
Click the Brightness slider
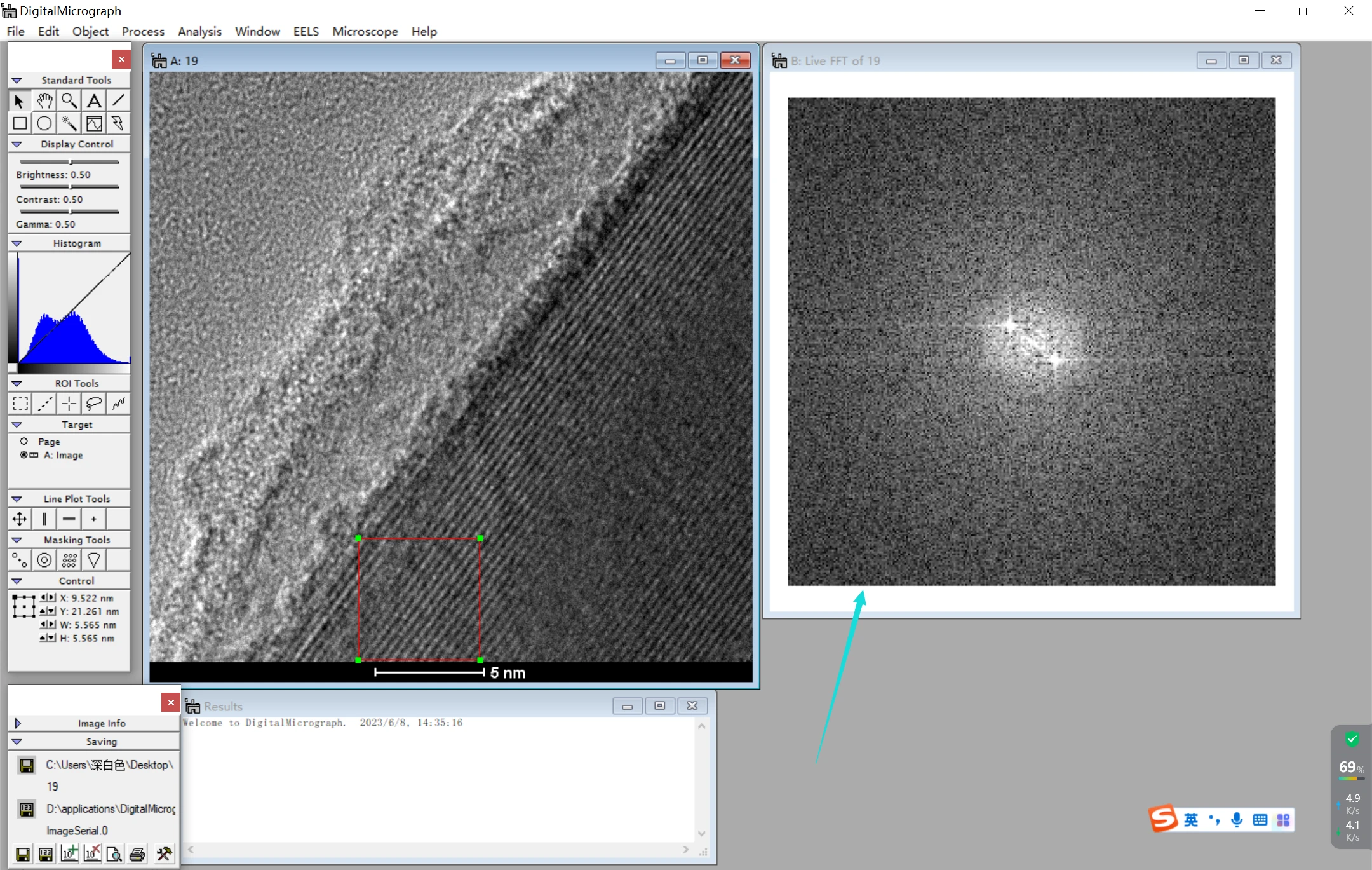[69, 161]
